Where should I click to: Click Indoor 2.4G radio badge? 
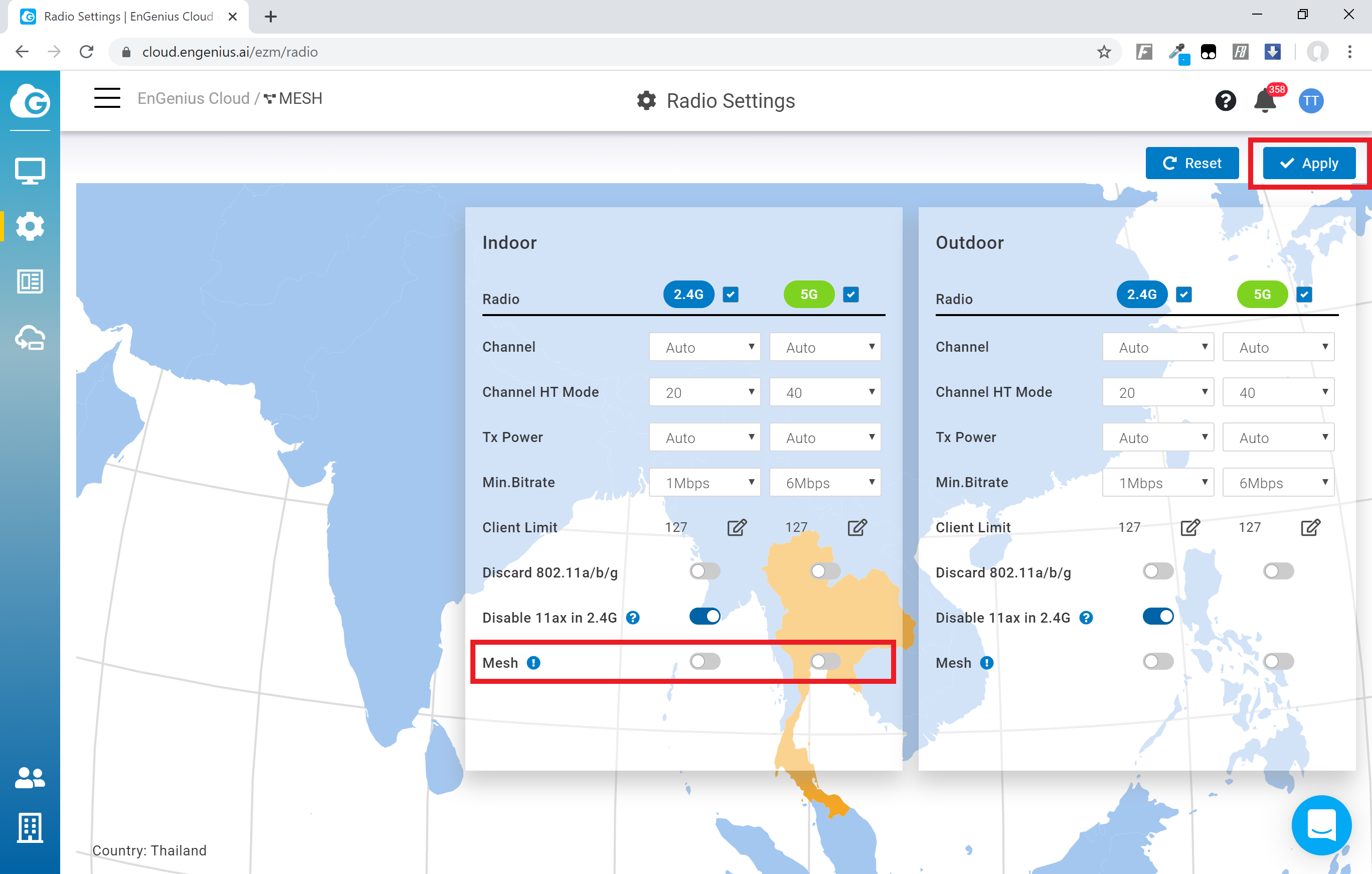(x=689, y=294)
